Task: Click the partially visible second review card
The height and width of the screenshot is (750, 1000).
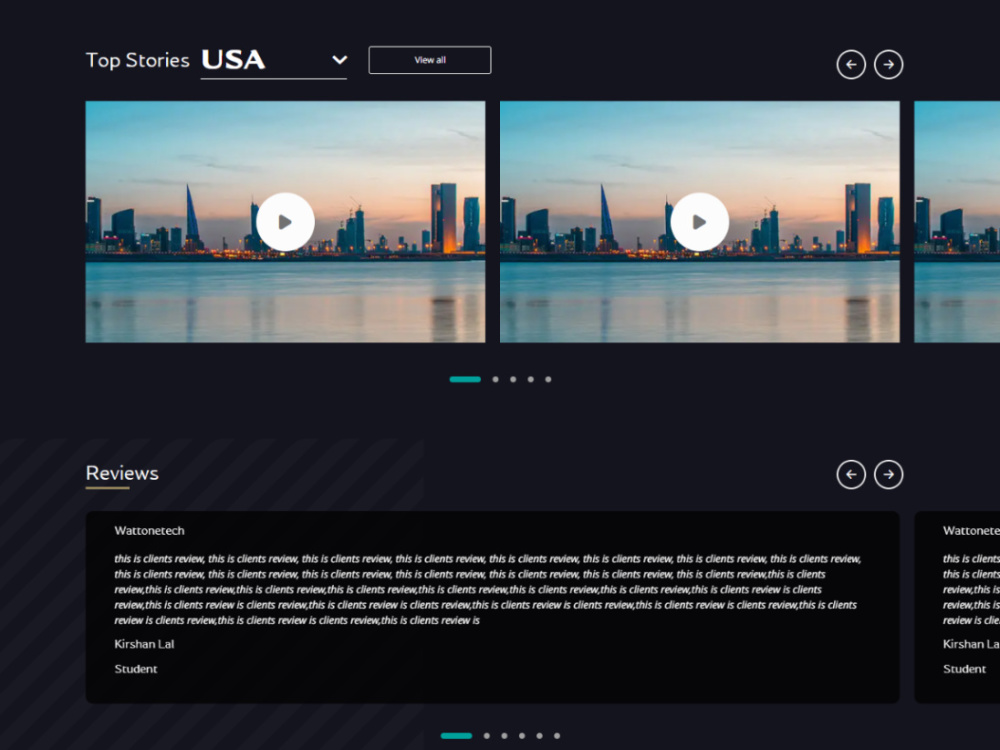Action: click(957, 607)
